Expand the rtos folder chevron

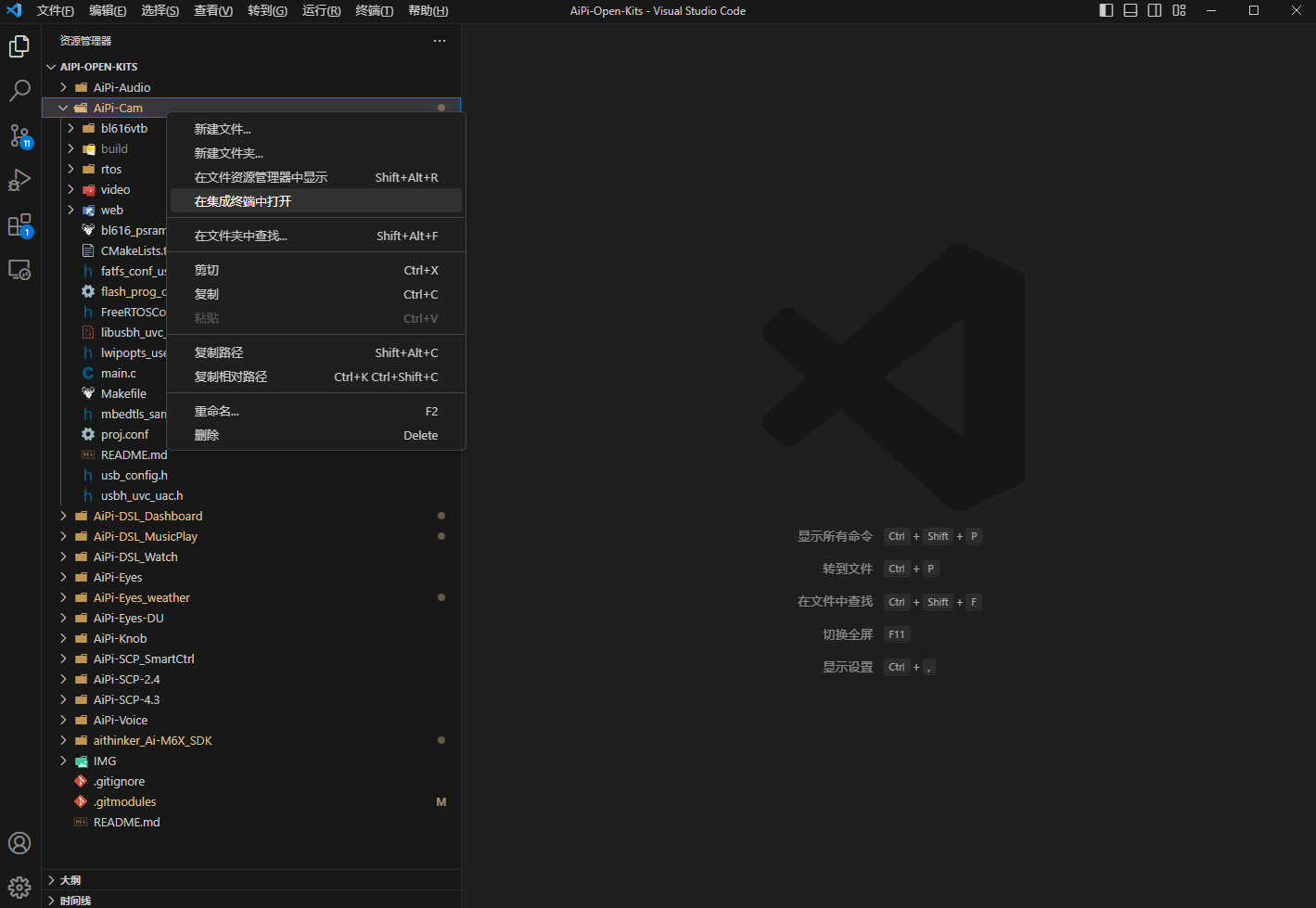point(70,169)
